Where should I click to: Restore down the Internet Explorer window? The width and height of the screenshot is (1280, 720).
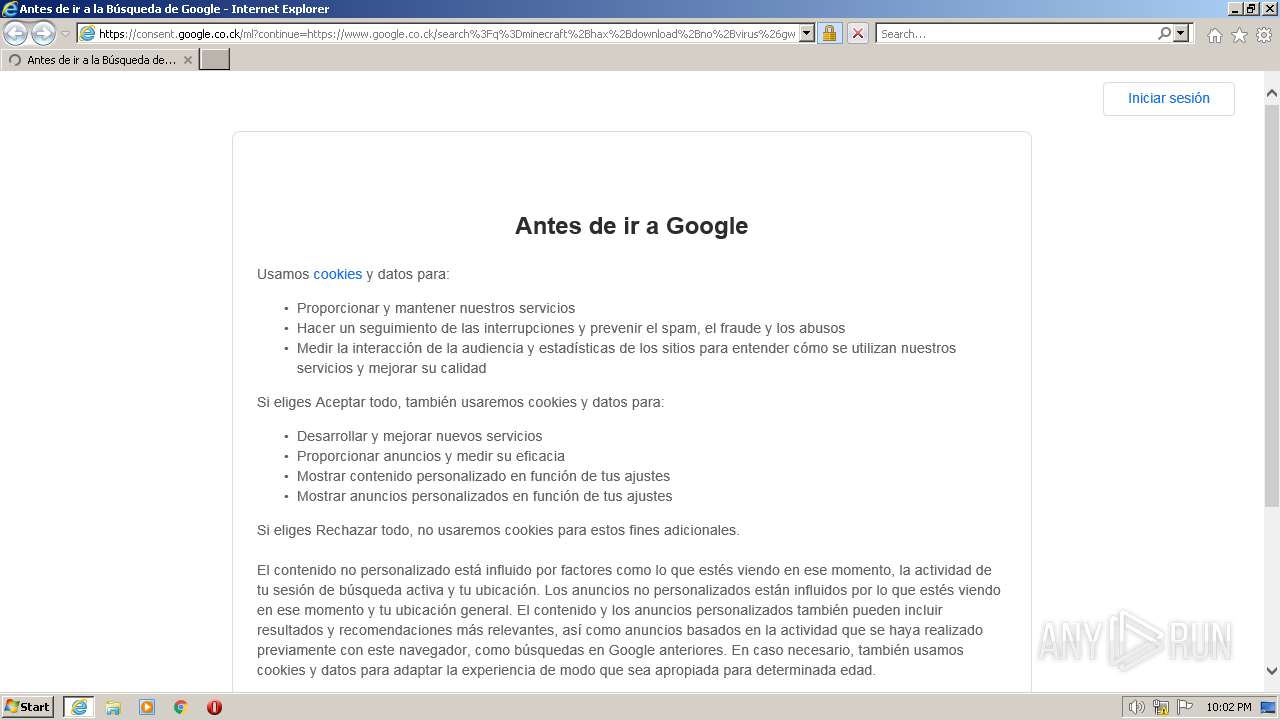point(1250,9)
